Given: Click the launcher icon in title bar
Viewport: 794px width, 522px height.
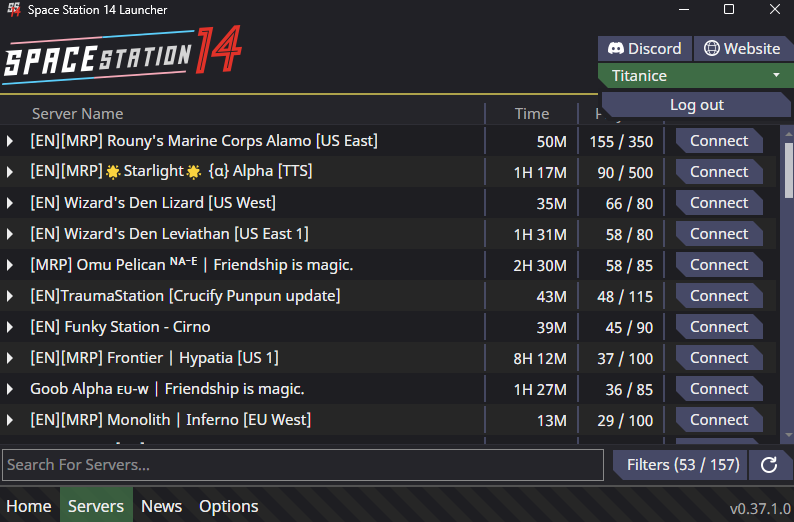Looking at the screenshot, I should 14,10.
